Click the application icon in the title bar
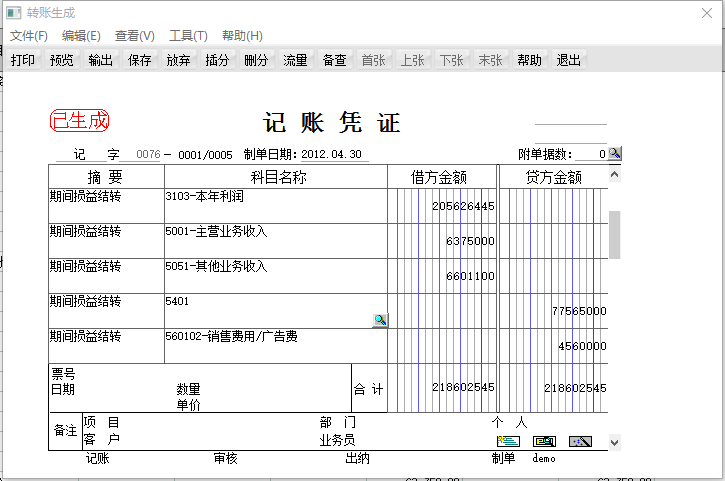Screen dimensions: 725x481 13,13
